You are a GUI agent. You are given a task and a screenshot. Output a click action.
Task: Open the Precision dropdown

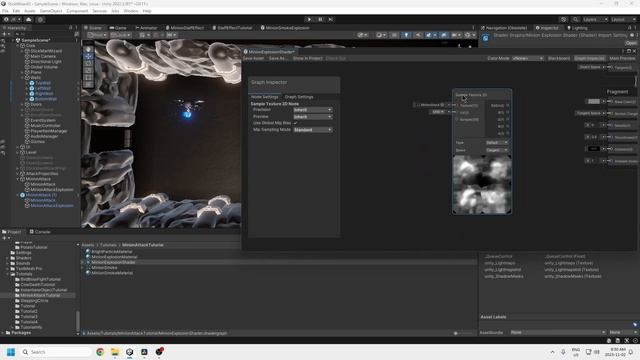point(313,110)
